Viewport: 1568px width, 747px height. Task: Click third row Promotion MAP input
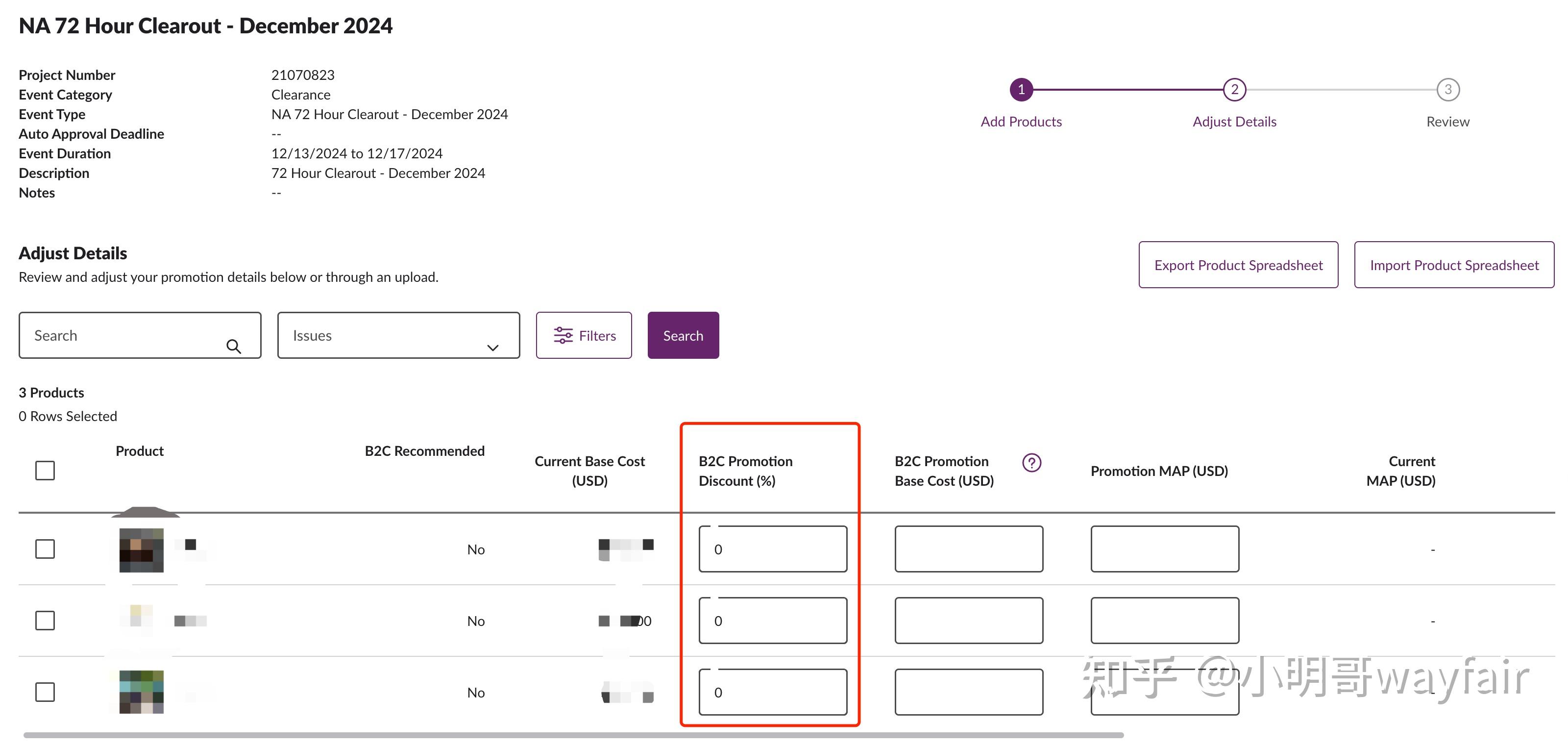click(1165, 692)
